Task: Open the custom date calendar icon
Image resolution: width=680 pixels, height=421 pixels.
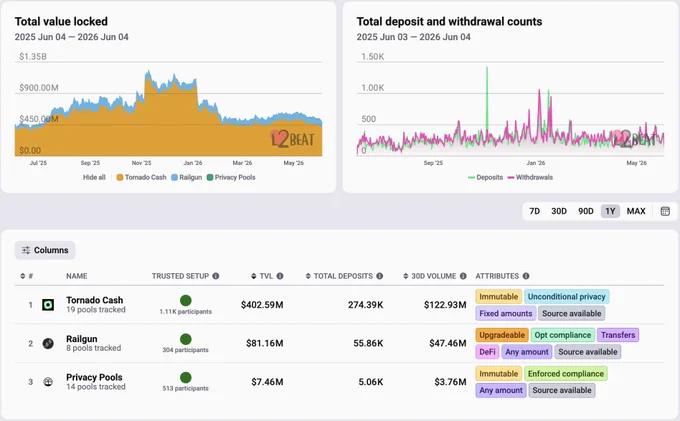Action: coord(665,211)
